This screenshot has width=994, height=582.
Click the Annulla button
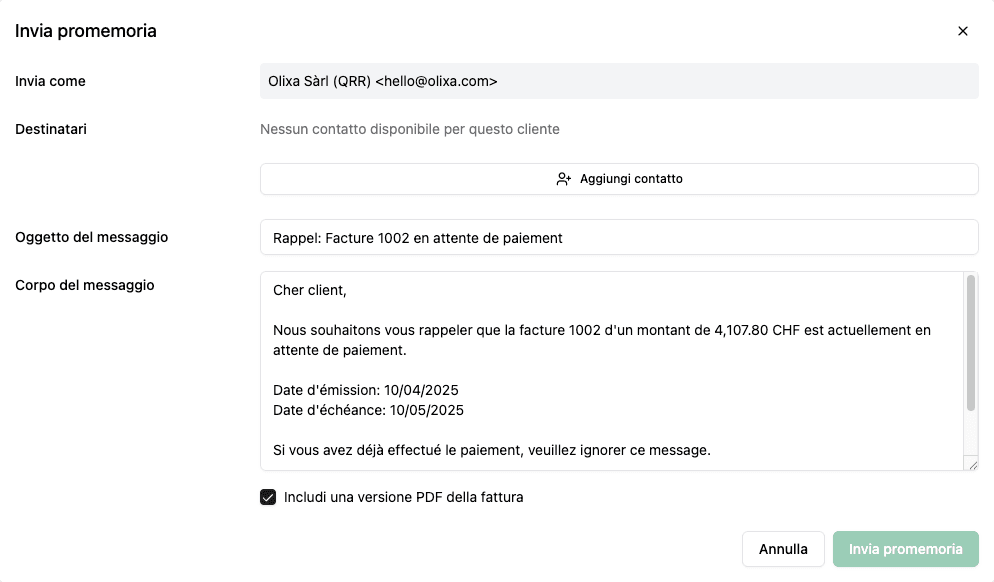[783, 549]
